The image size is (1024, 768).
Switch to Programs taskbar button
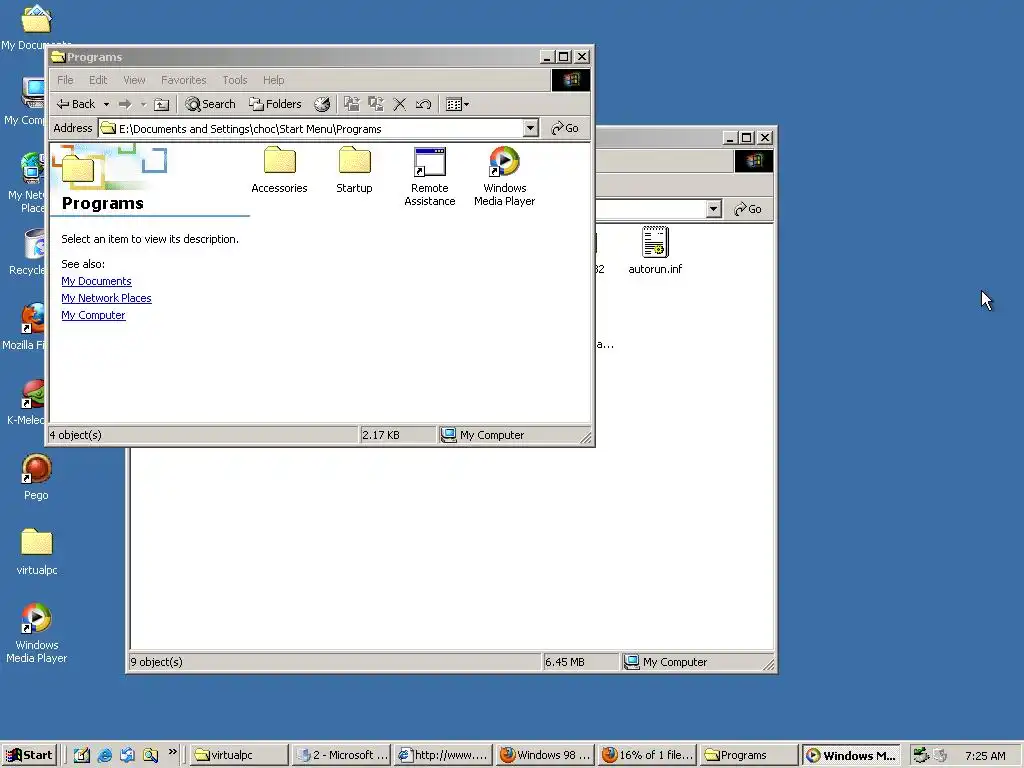tap(748, 755)
